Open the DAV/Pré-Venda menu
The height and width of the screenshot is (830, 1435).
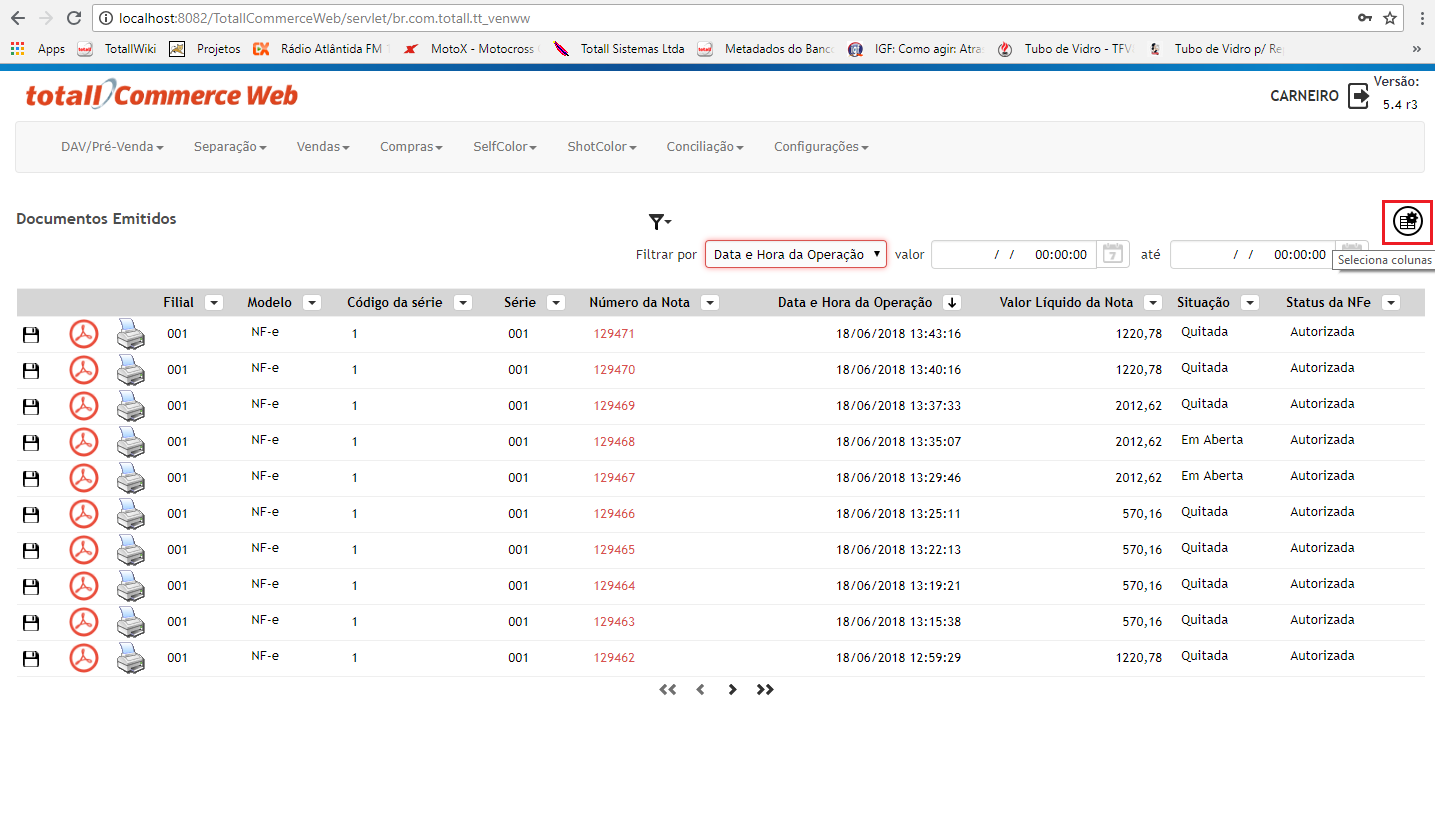pyautogui.click(x=112, y=147)
